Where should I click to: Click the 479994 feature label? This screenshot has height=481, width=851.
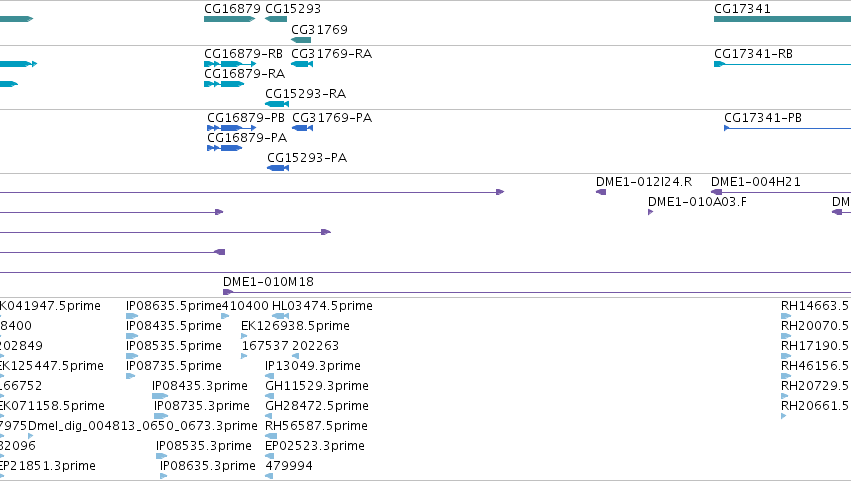point(289,466)
